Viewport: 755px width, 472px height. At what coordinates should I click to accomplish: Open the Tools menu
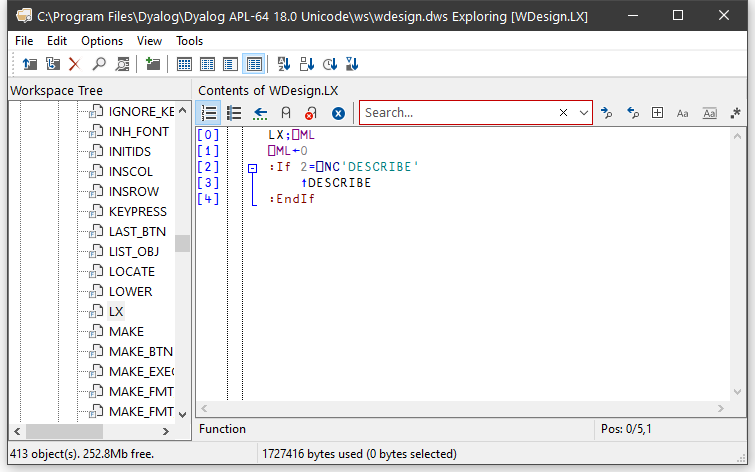tap(189, 41)
